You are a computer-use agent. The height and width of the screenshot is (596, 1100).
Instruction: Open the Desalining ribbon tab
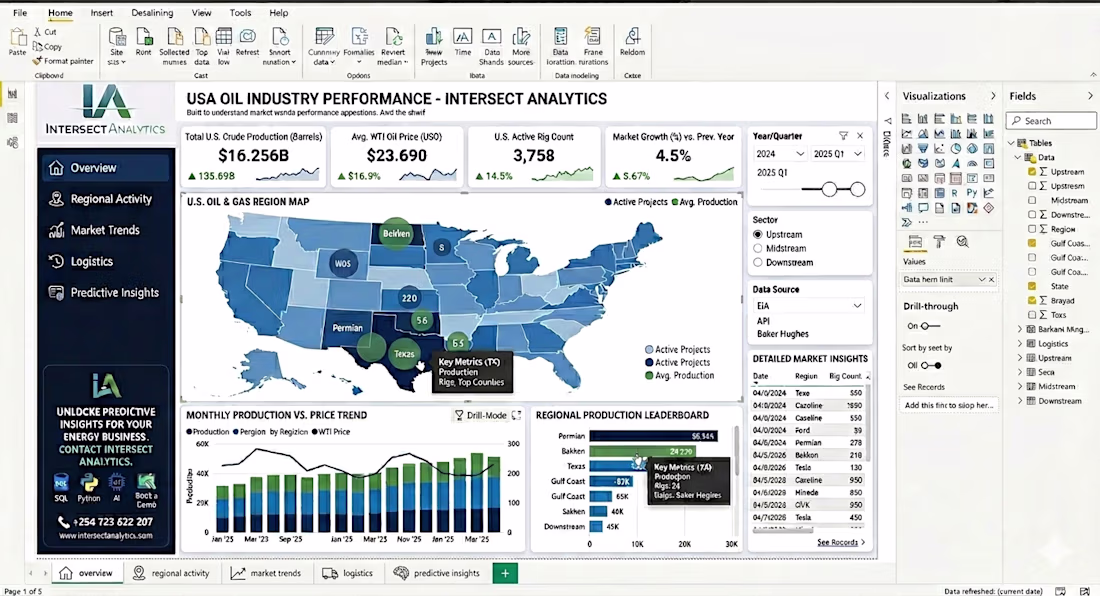pyautogui.click(x=152, y=13)
